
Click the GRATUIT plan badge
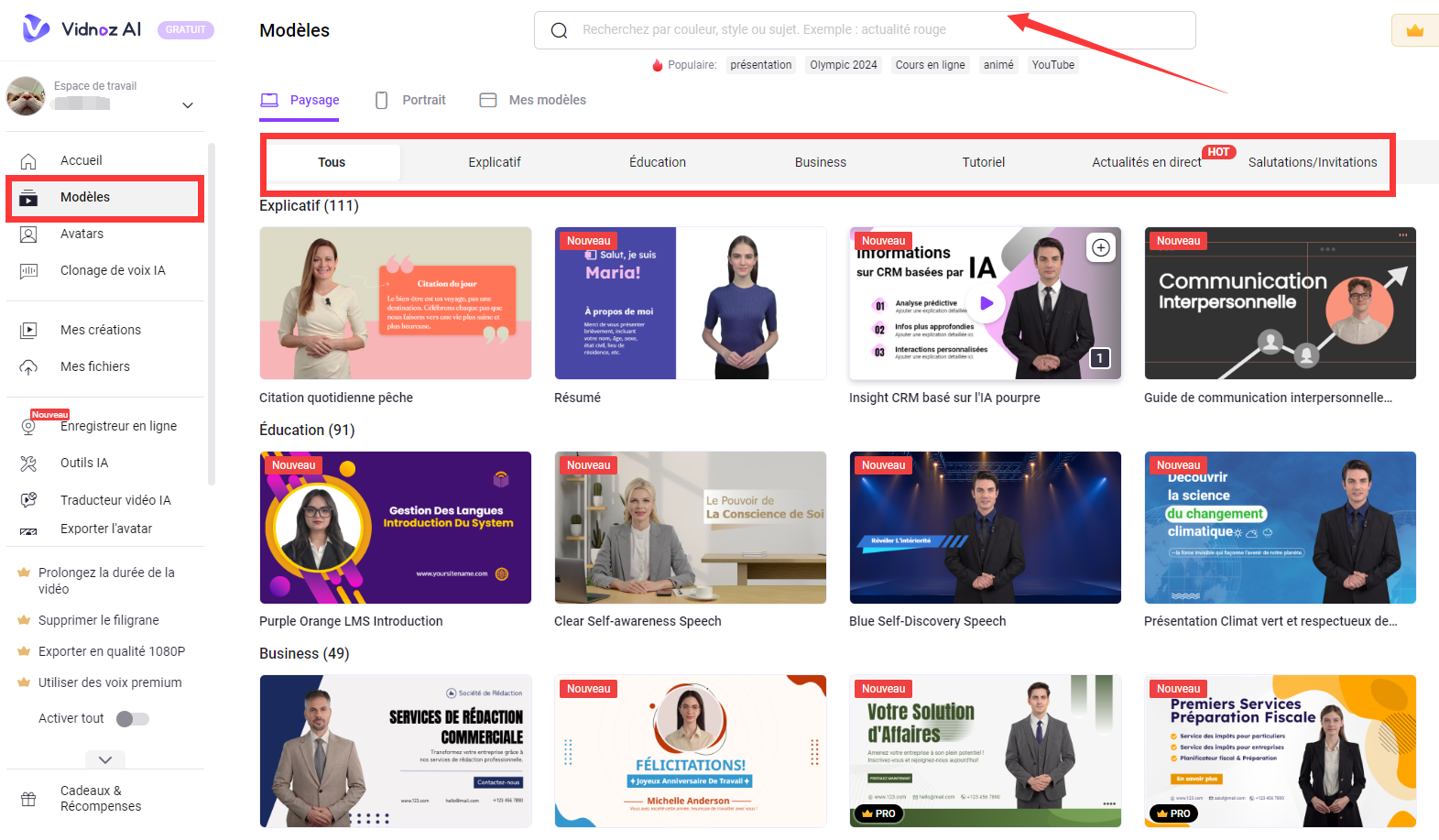186,29
